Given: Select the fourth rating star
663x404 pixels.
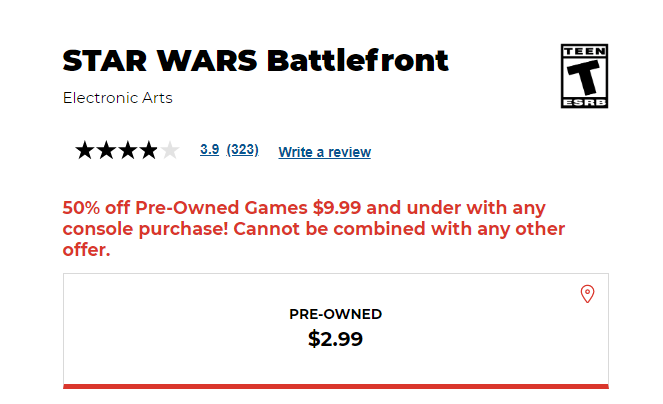Looking at the screenshot, I should tap(148, 151).
